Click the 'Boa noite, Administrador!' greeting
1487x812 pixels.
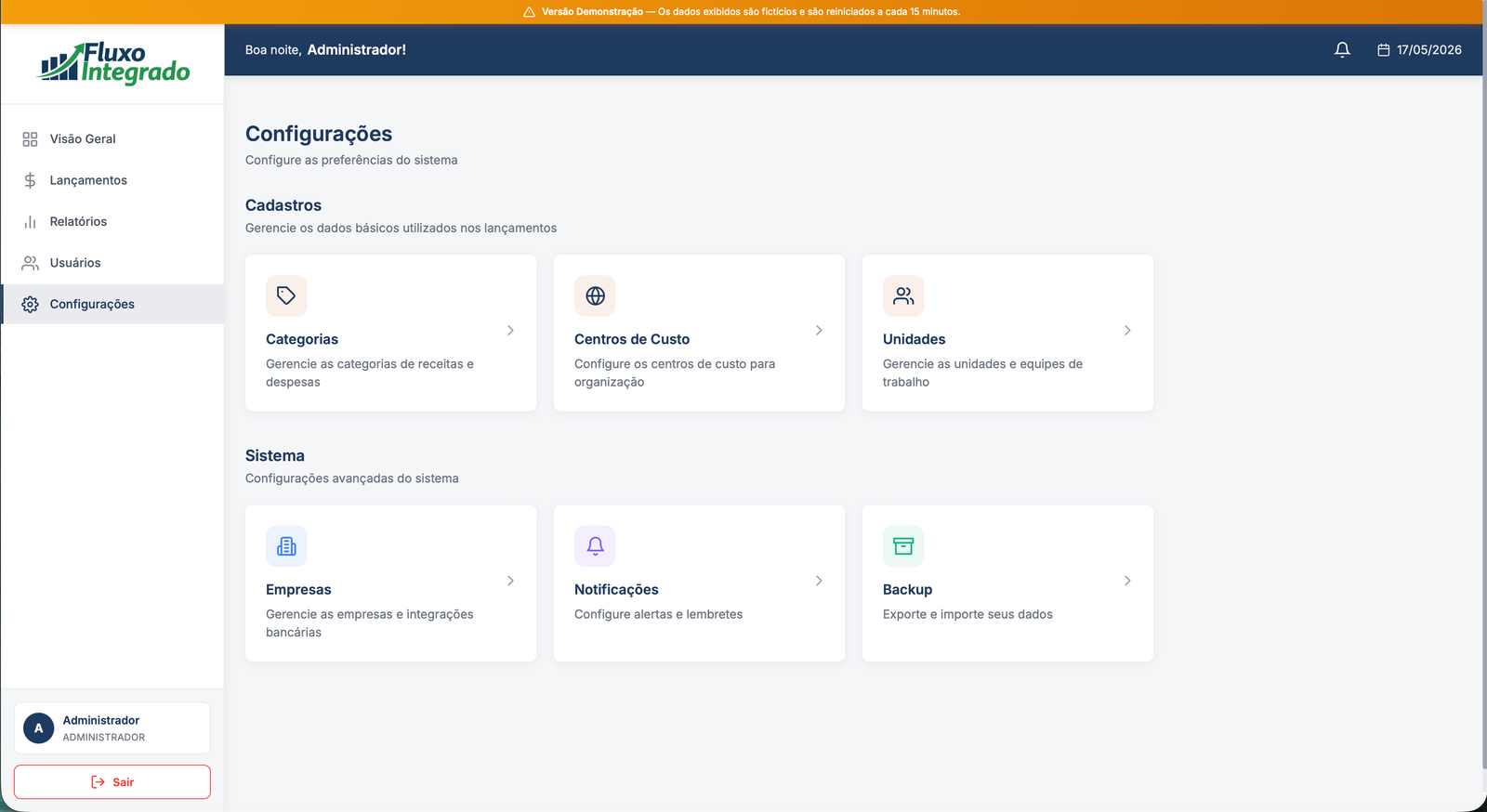click(x=325, y=50)
